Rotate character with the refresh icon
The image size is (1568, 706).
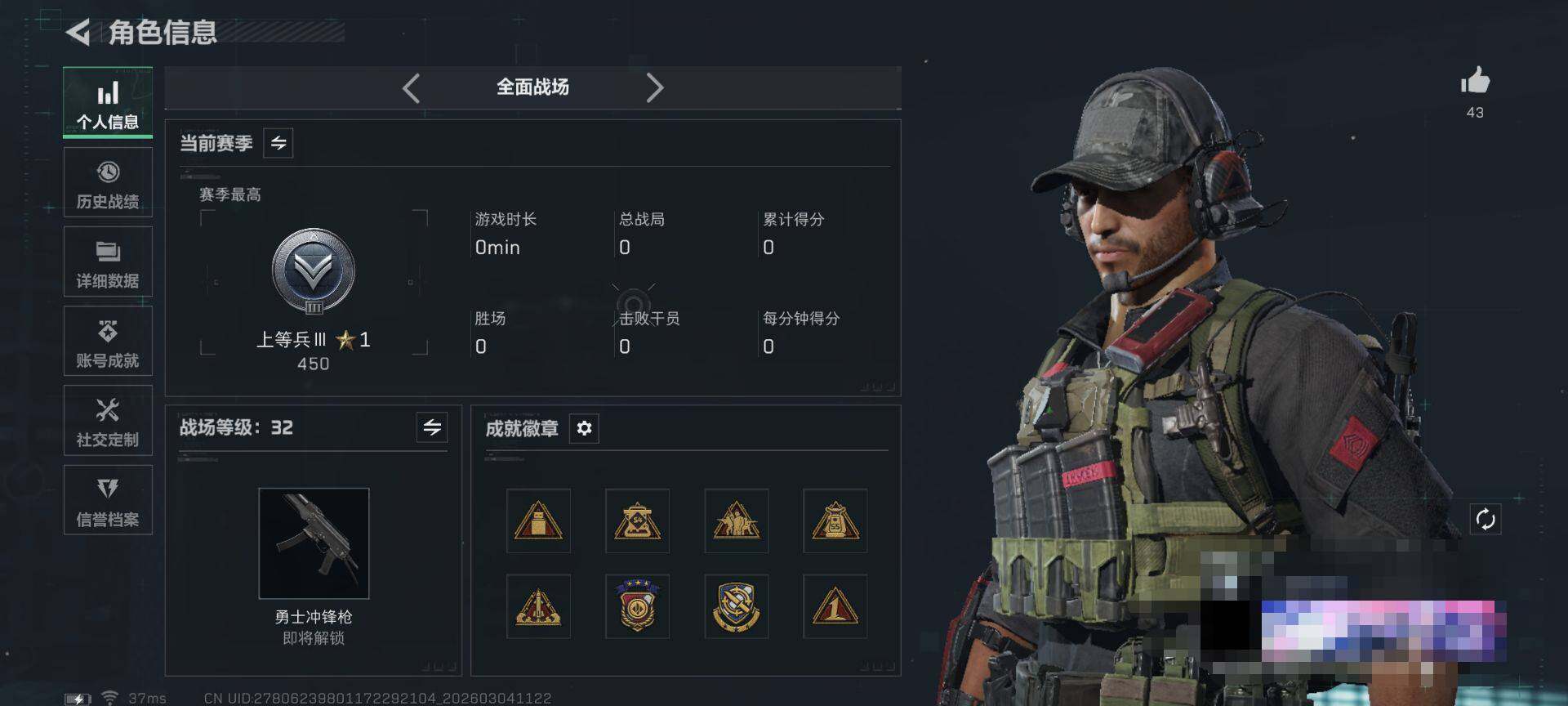pos(1486,519)
